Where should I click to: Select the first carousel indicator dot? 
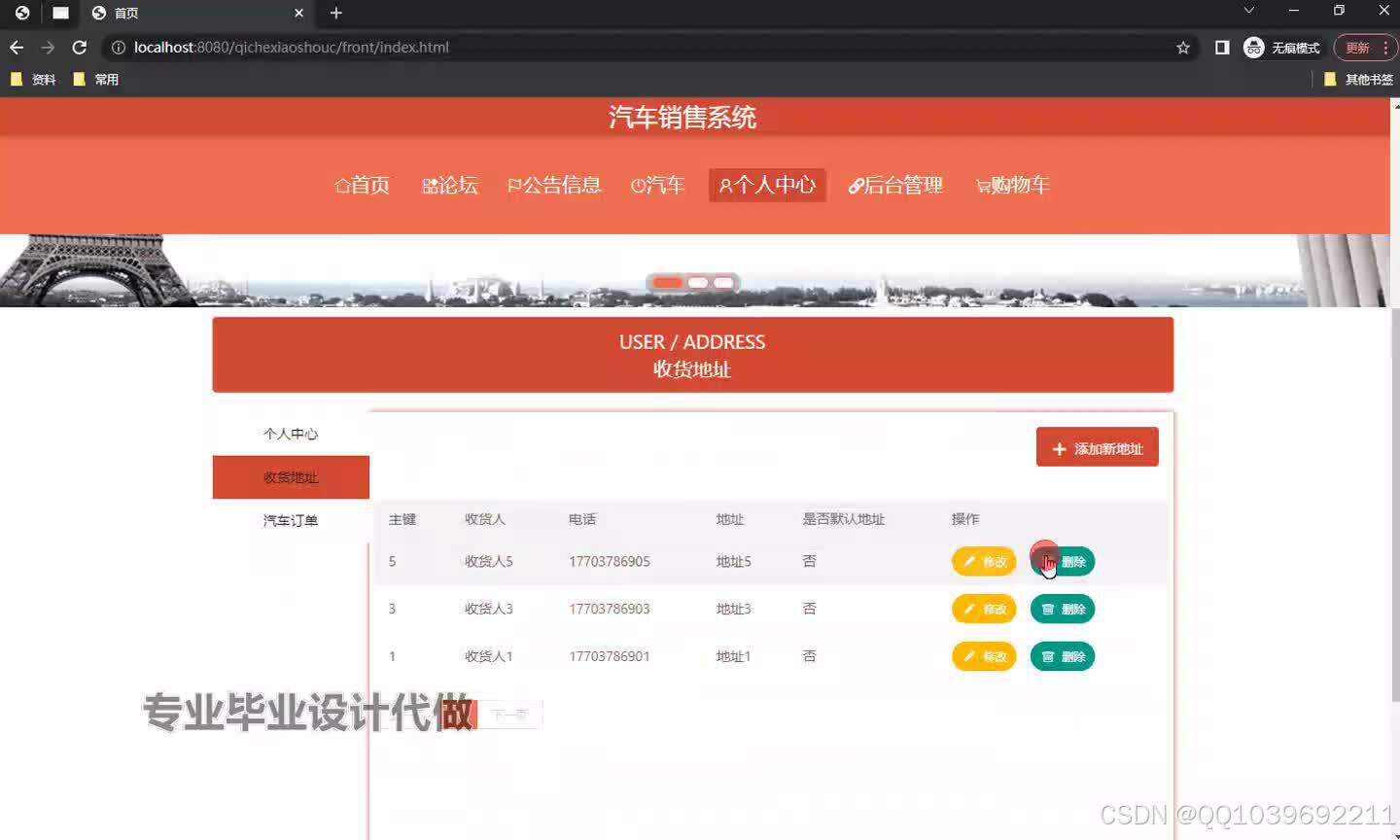tap(668, 283)
